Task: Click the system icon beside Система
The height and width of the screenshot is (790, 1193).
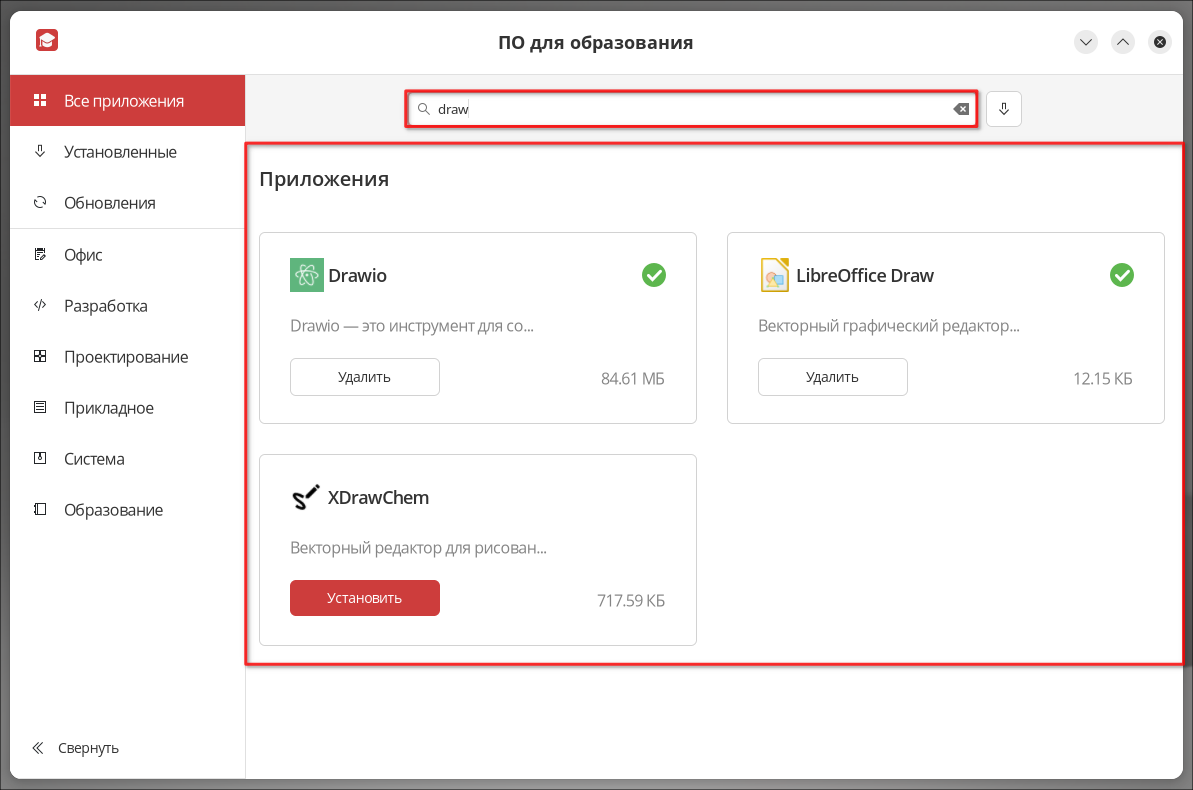Action: point(40,458)
